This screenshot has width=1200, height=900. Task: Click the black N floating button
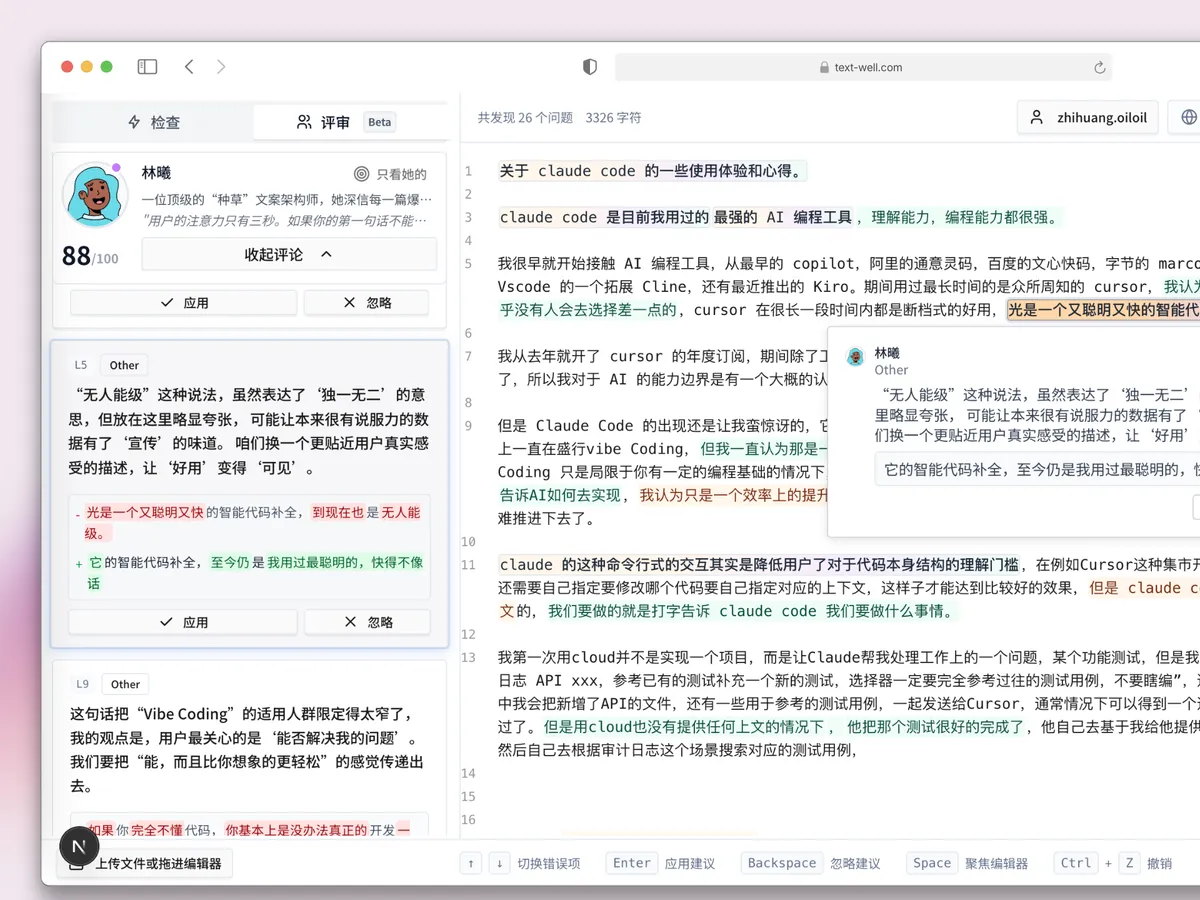[79, 846]
